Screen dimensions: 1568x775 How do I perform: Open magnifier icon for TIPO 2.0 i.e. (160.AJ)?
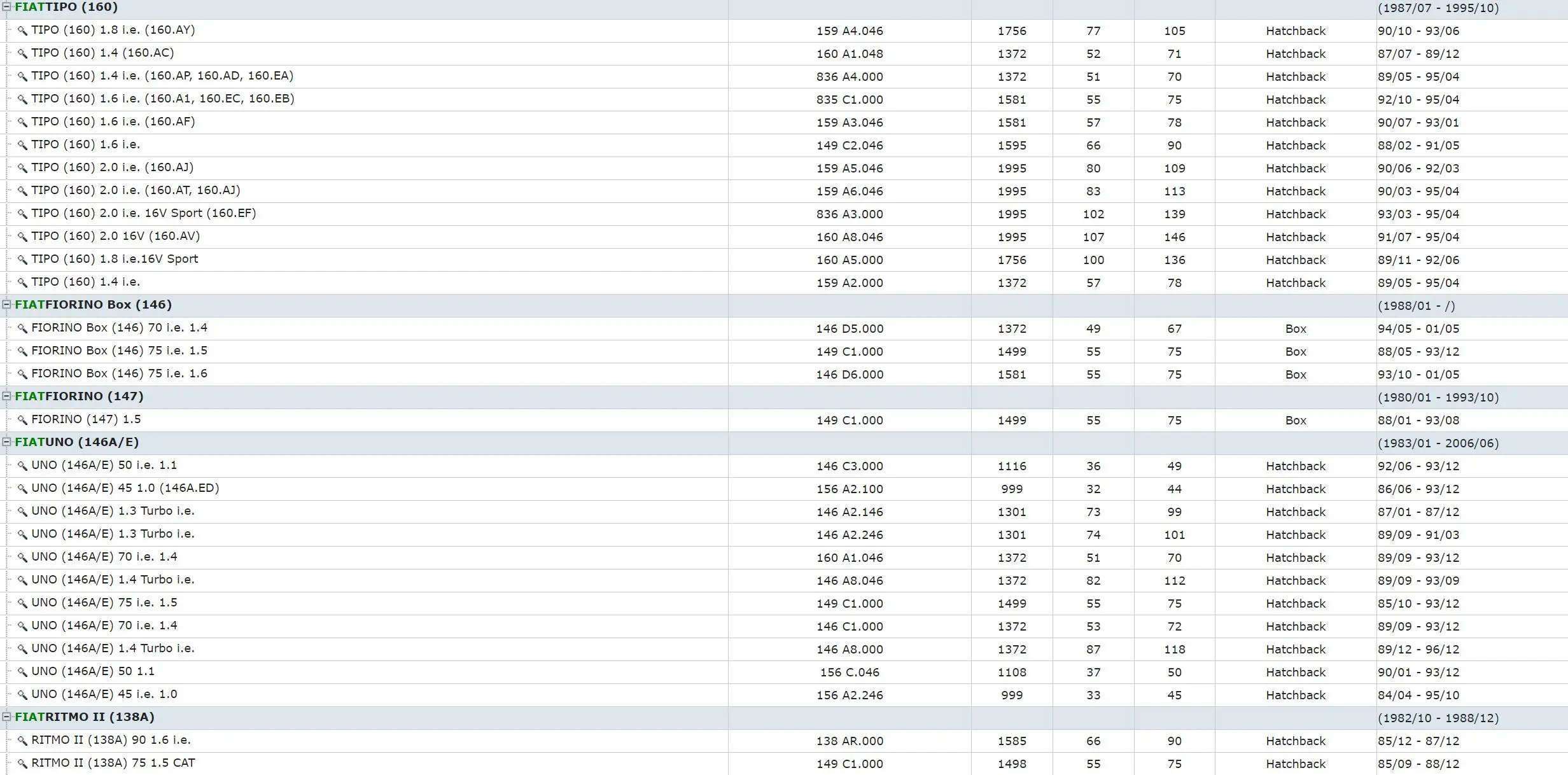[22, 168]
